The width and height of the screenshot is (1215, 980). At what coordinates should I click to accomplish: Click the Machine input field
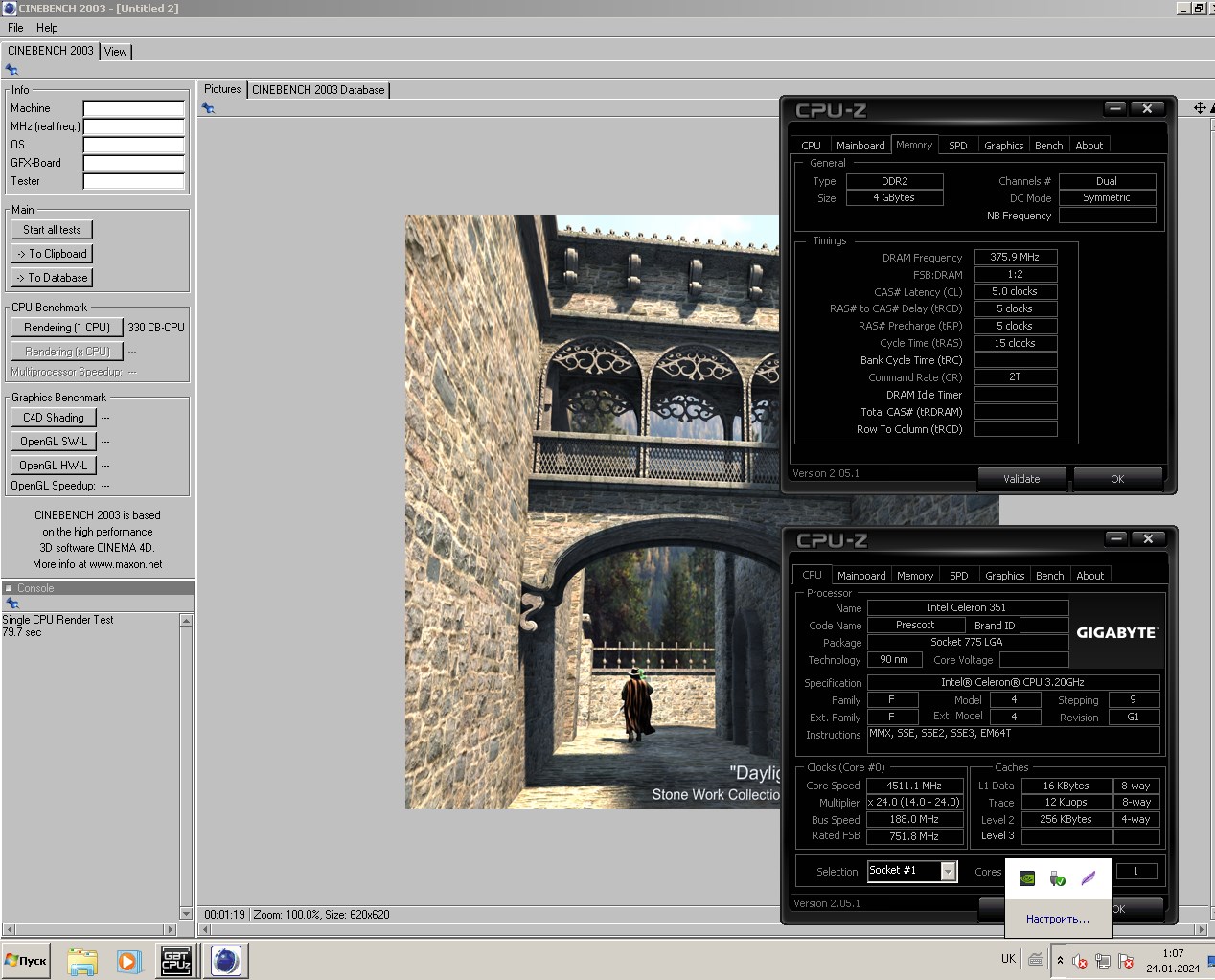click(x=133, y=108)
